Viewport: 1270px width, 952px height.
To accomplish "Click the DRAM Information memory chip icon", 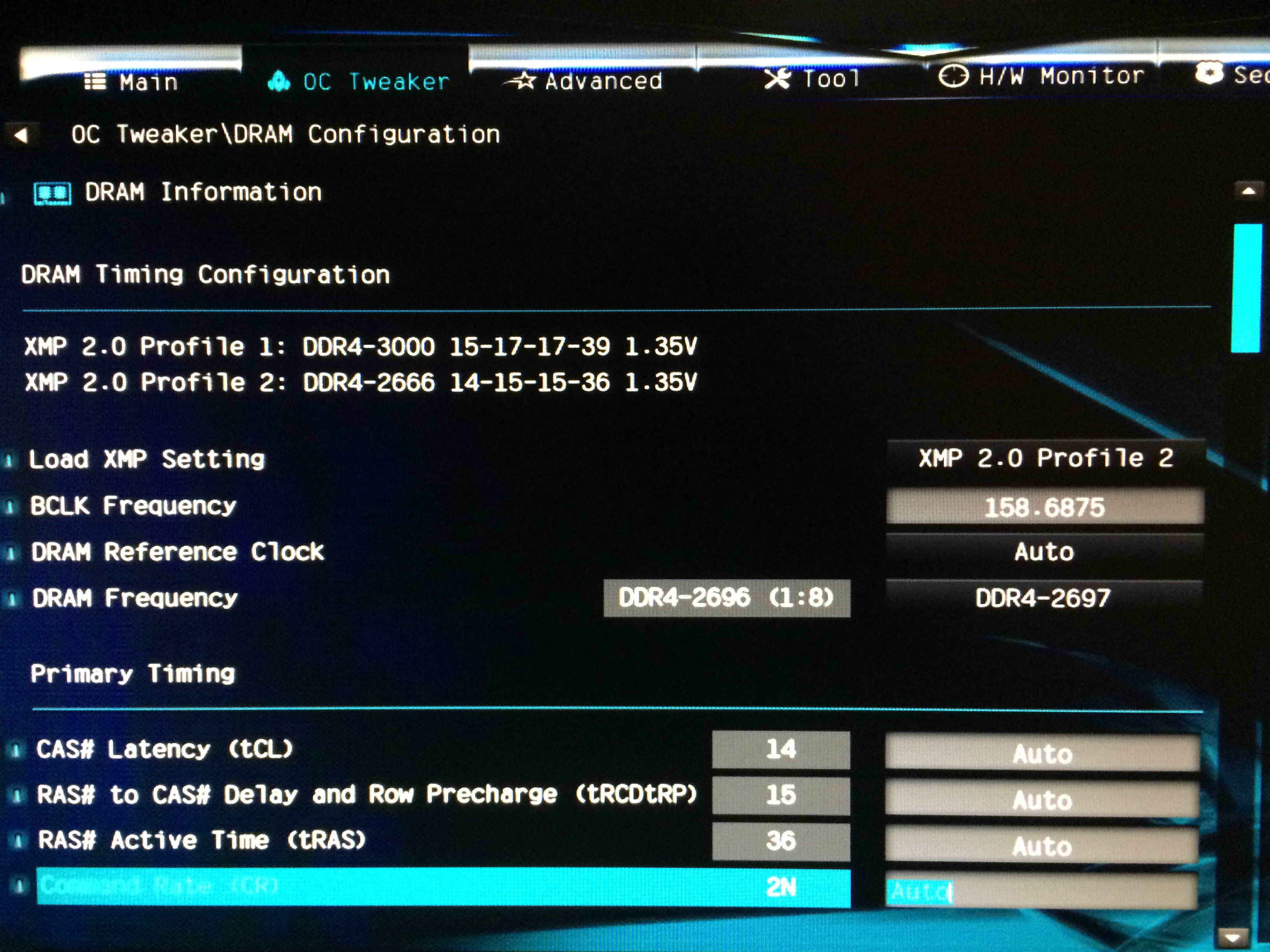I will [52, 193].
